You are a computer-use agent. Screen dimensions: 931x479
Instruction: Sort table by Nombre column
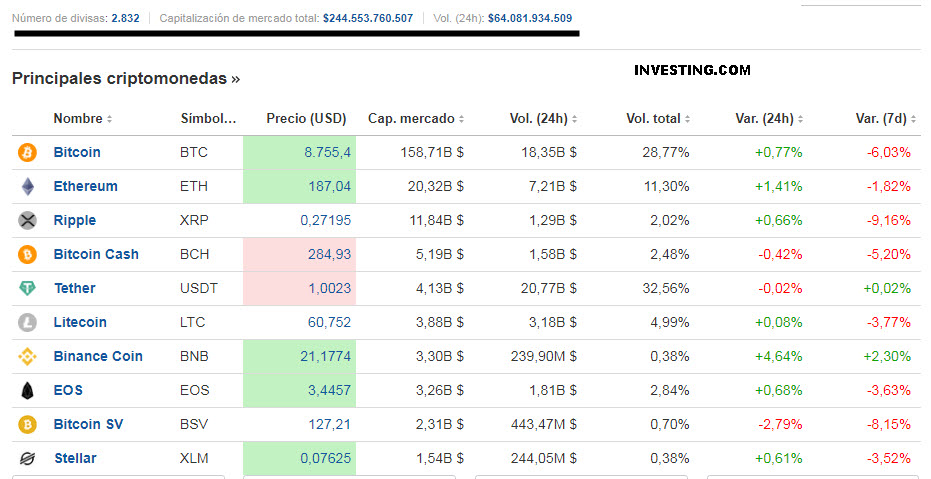tap(83, 119)
